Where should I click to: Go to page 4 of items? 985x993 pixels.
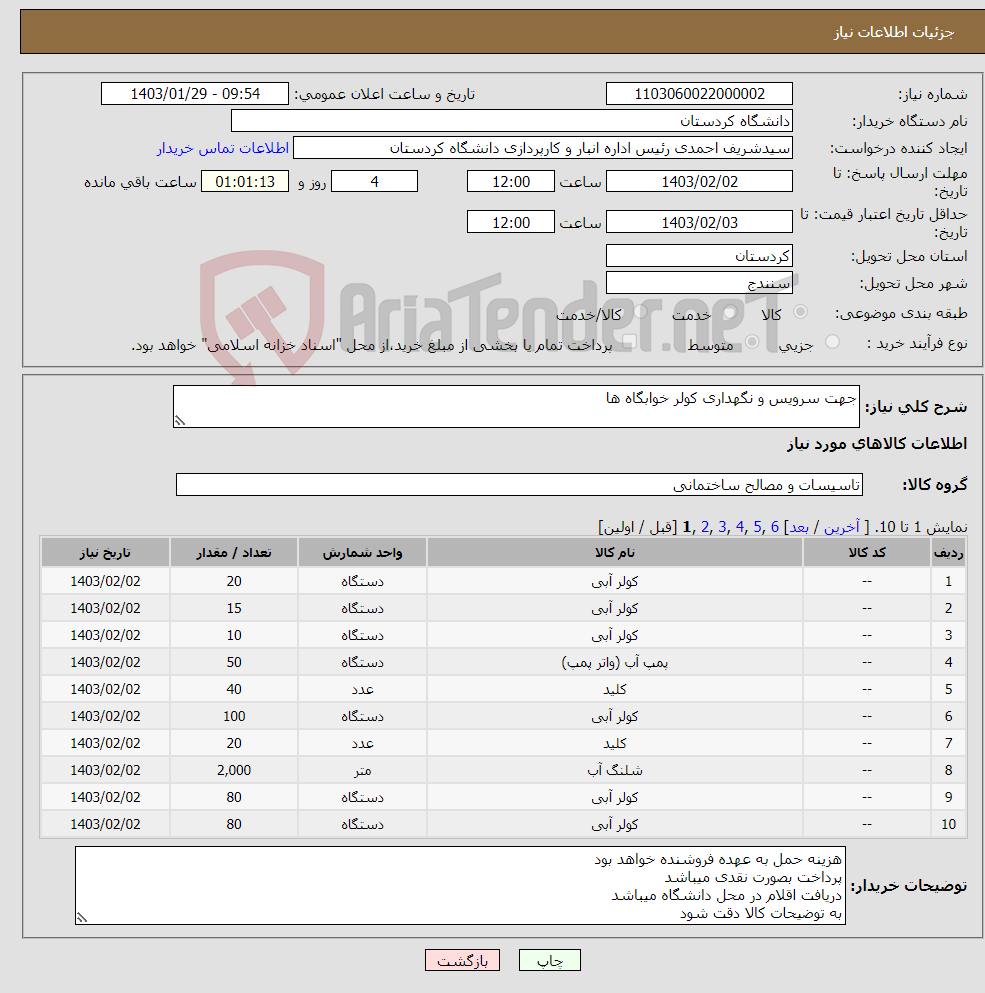(x=740, y=527)
